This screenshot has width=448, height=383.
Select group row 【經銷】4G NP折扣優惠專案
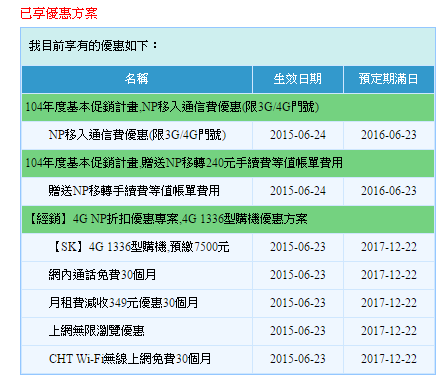click(228, 219)
